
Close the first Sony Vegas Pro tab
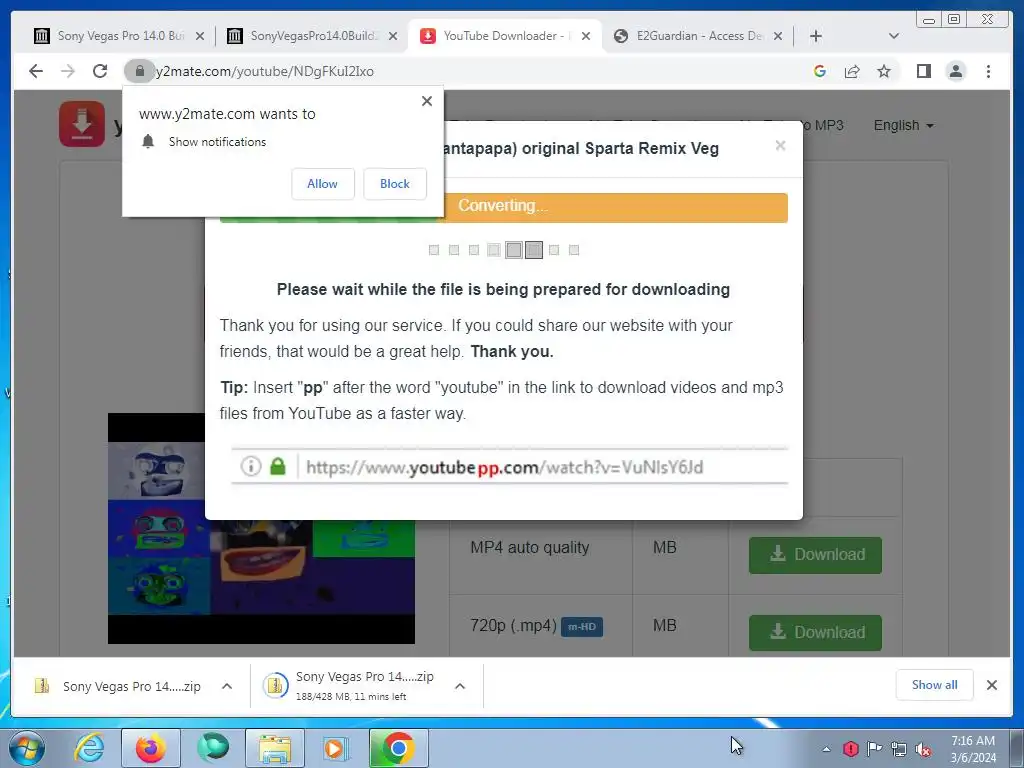[x=200, y=37]
